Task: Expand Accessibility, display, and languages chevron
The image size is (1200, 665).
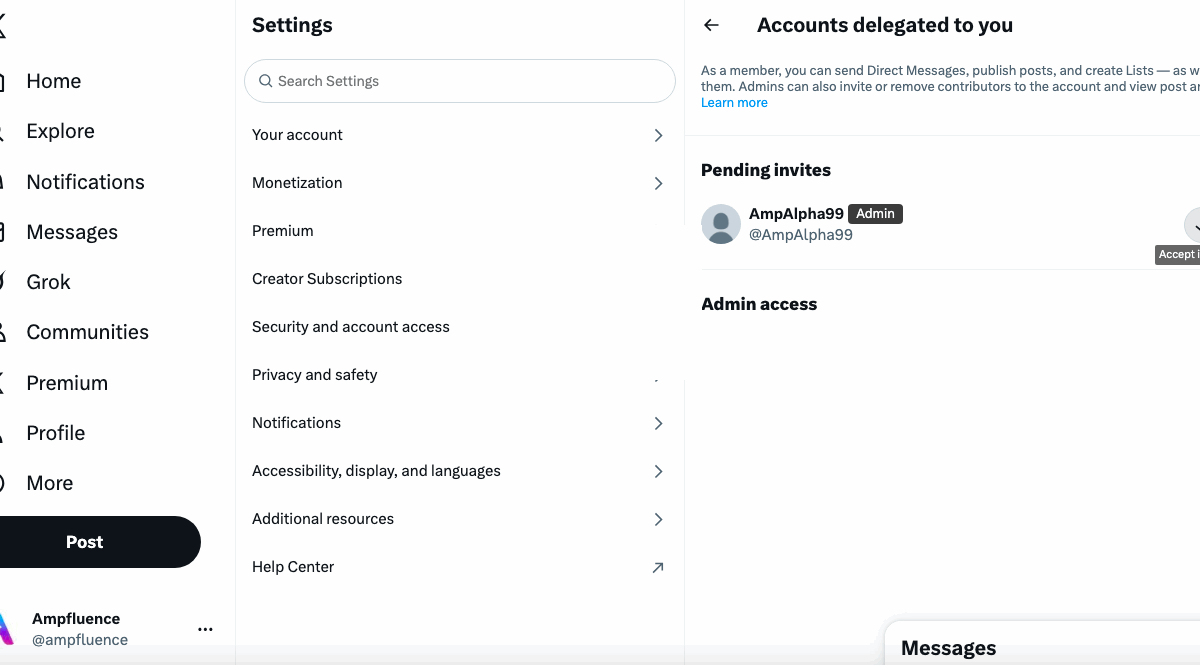Action: [x=658, y=471]
